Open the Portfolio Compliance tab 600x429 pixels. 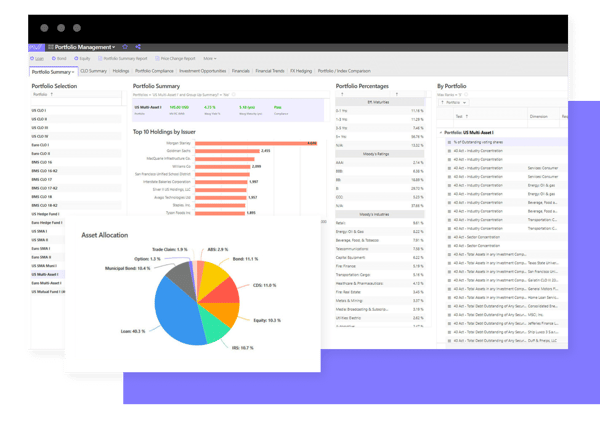coord(169,72)
